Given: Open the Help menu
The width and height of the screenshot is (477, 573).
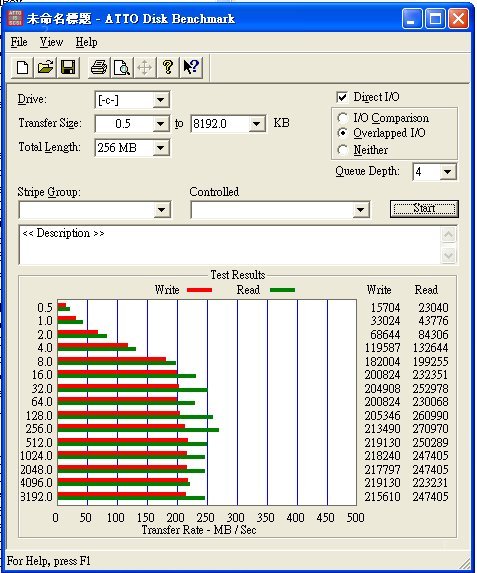Looking at the screenshot, I should coord(86,42).
